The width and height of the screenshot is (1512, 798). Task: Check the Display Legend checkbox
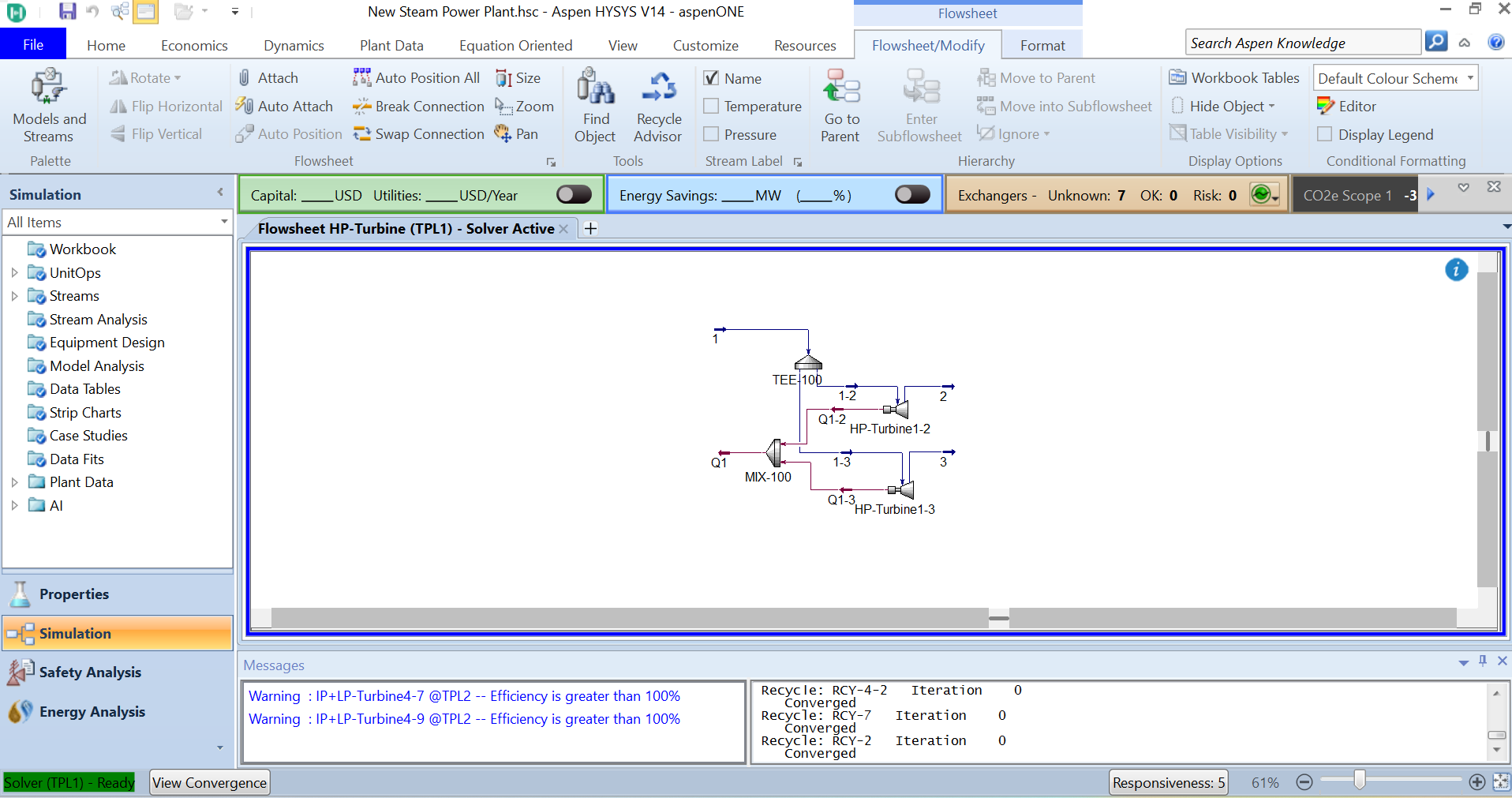click(1325, 135)
